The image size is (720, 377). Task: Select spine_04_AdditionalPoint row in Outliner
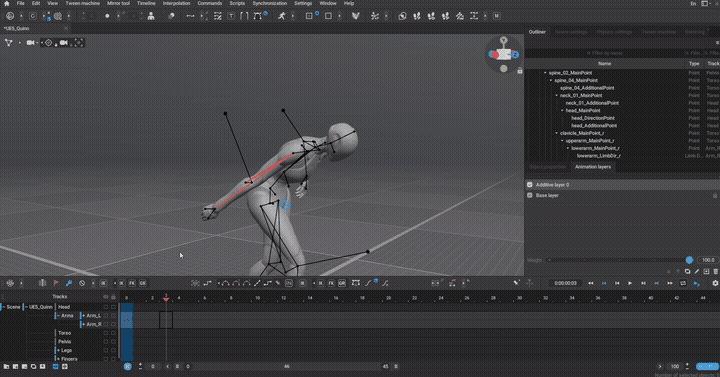[587, 88]
